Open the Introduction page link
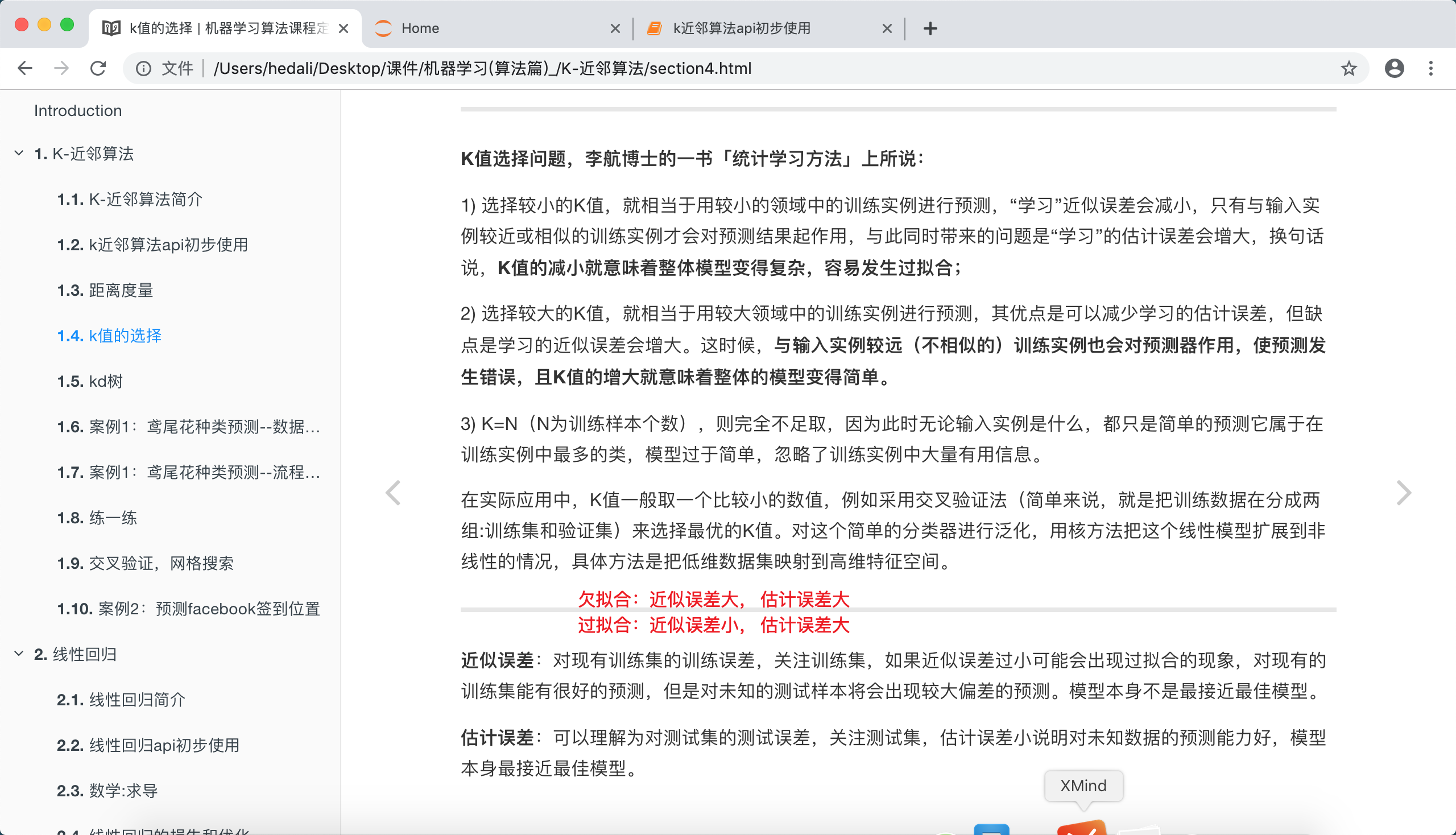Image resolution: width=1456 pixels, height=835 pixels. (78, 110)
